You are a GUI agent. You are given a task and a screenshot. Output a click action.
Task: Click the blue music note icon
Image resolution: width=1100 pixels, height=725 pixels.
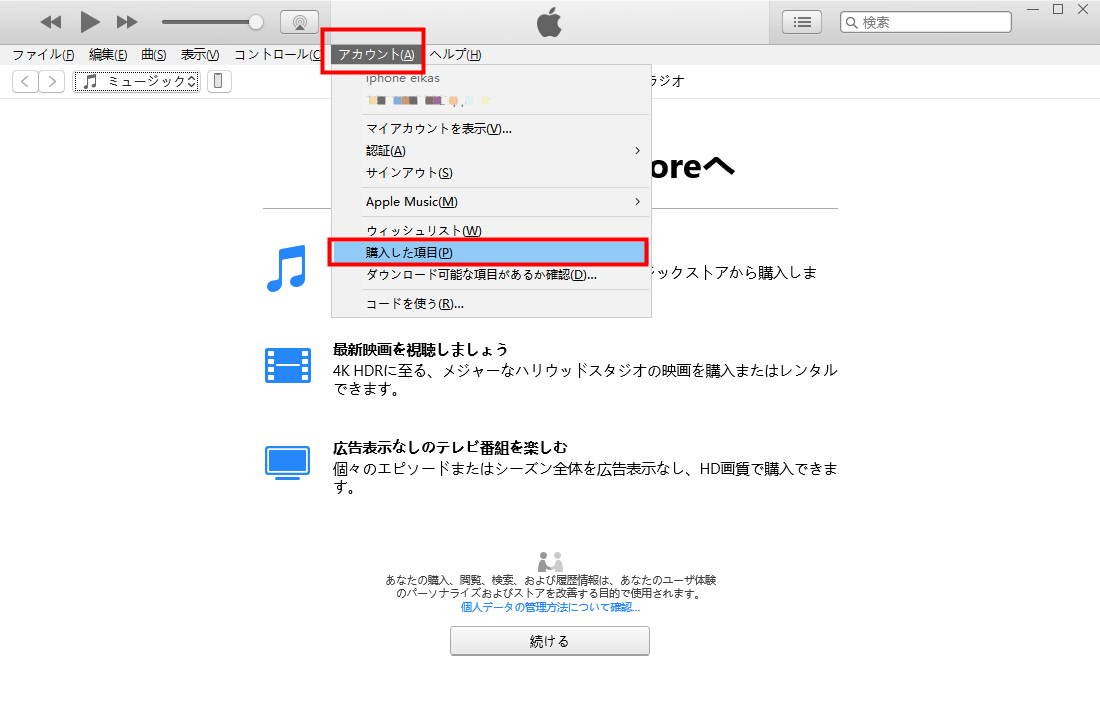[287, 268]
